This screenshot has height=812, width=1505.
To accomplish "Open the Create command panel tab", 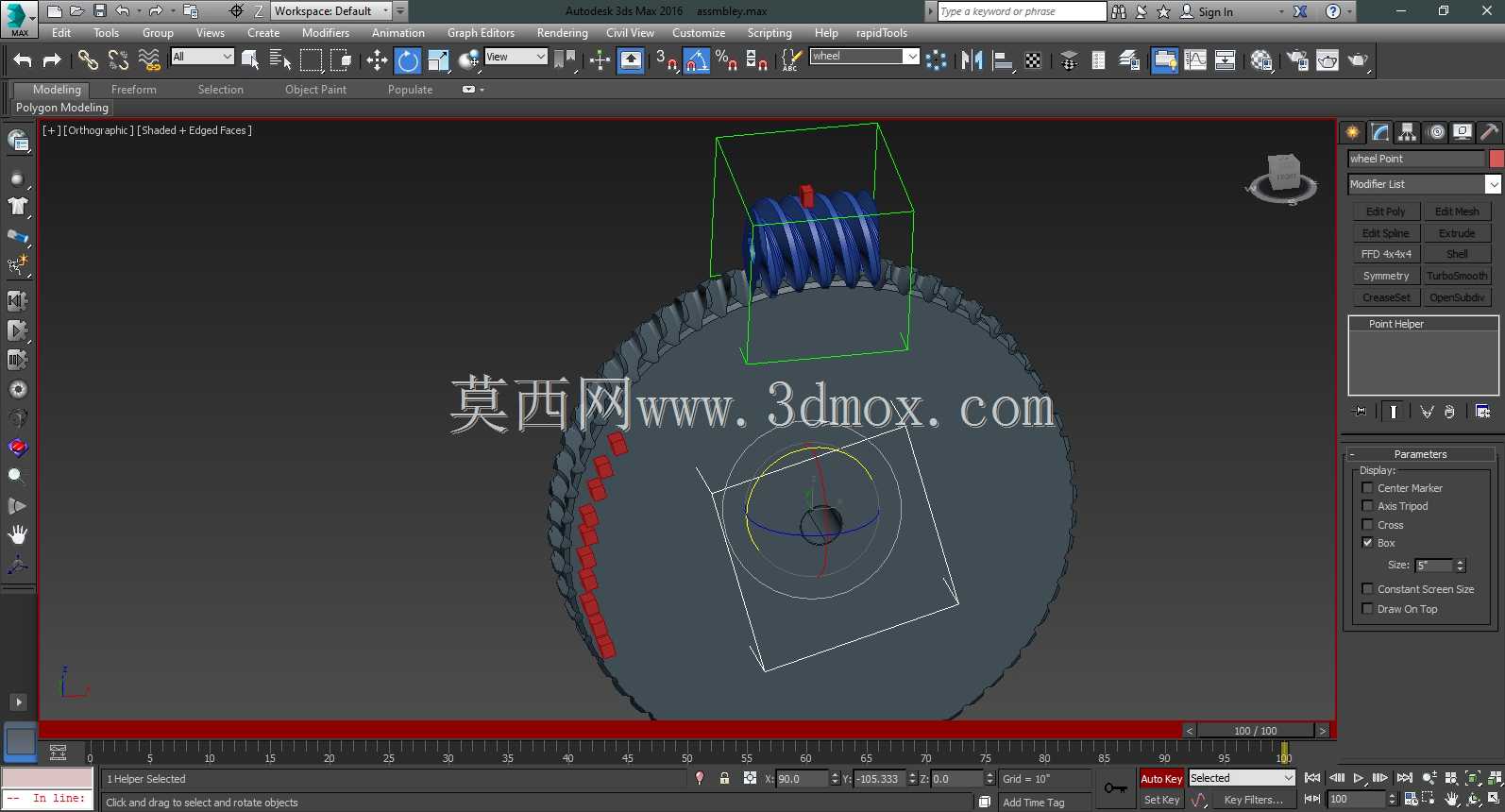I will (x=1352, y=132).
